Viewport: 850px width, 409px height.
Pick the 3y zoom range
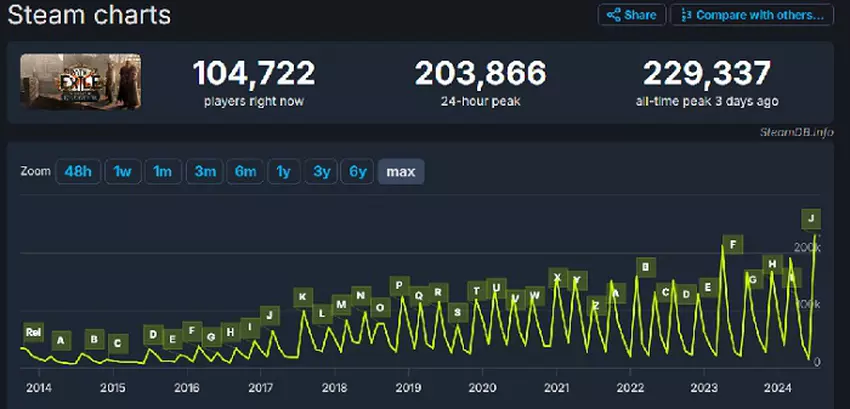pyautogui.click(x=321, y=172)
